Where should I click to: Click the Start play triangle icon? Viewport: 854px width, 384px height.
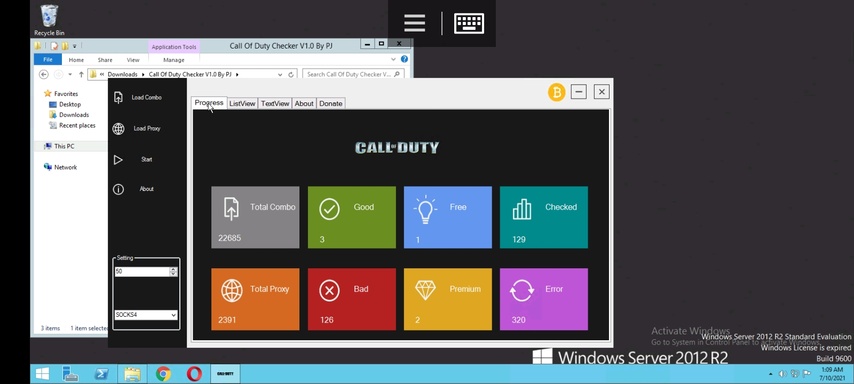click(118, 160)
